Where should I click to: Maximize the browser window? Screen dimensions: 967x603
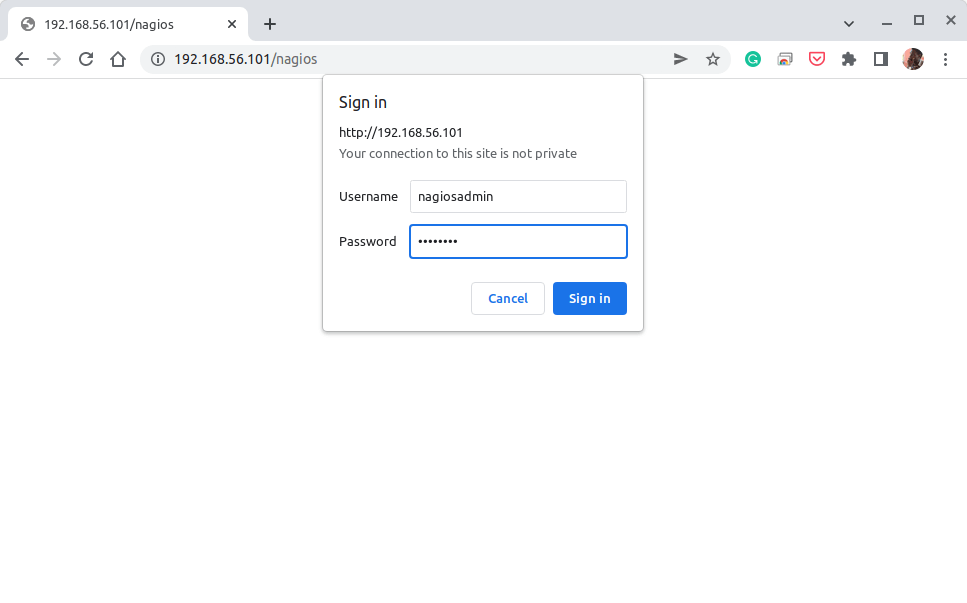[919, 20]
